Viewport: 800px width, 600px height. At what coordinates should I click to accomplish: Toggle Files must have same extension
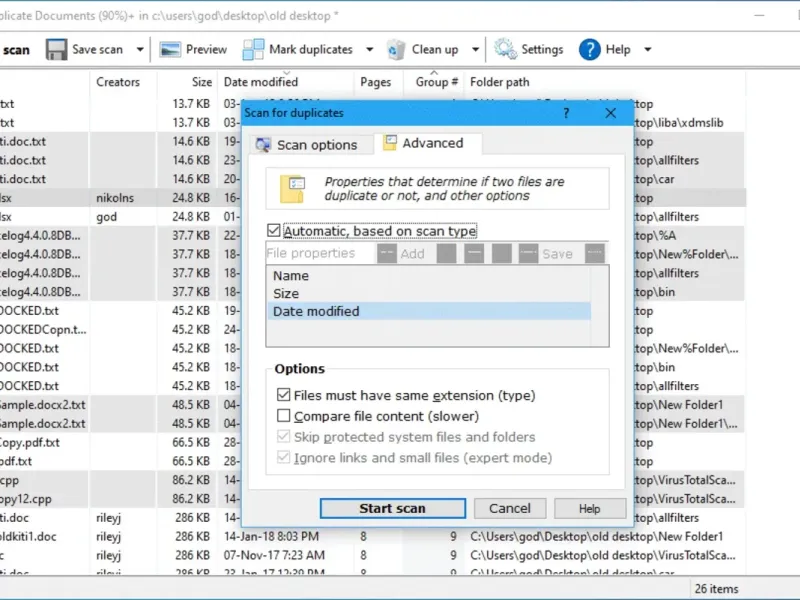click(x=283, y=395)
